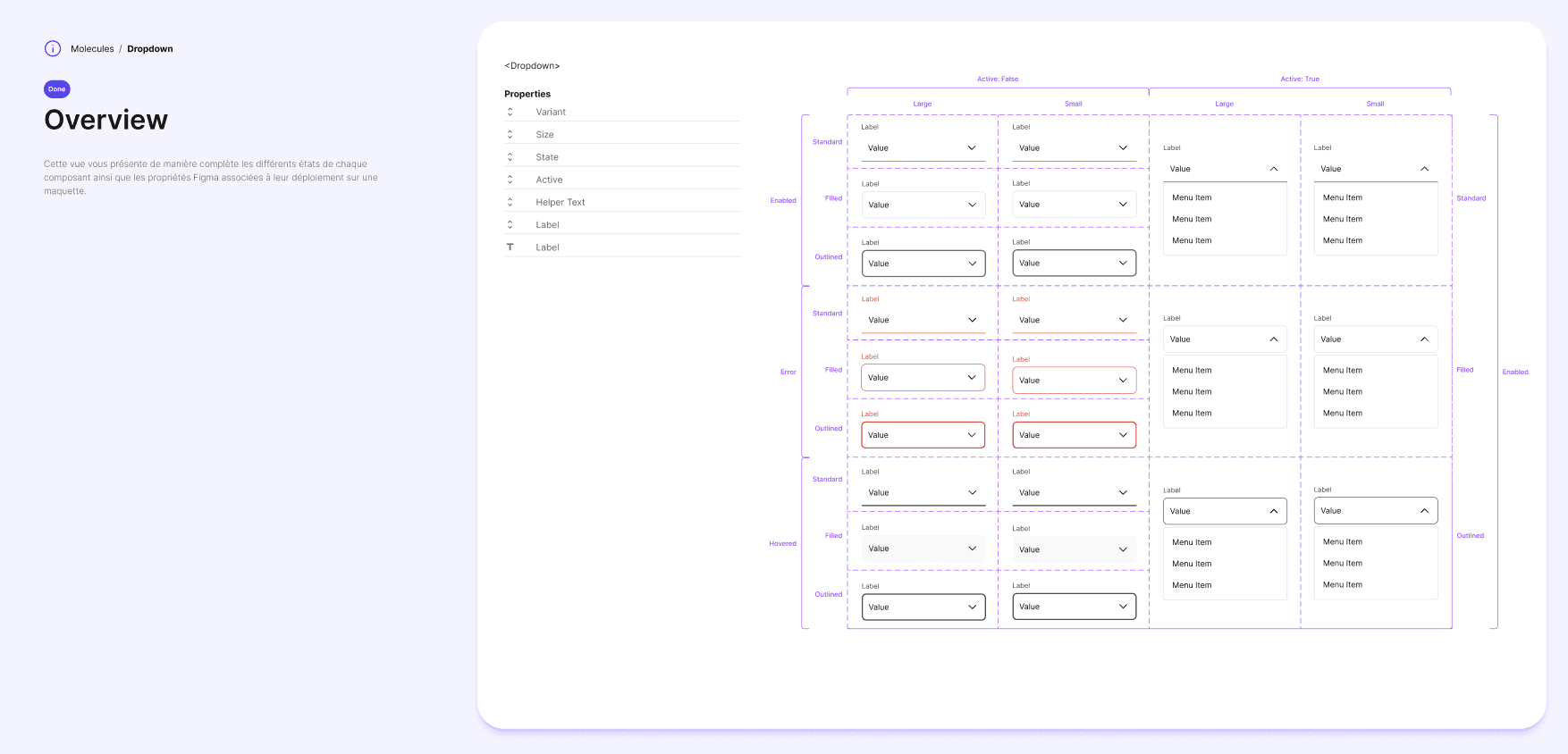
Task: Click the Hovered row group label
Action: coord(782,543)
